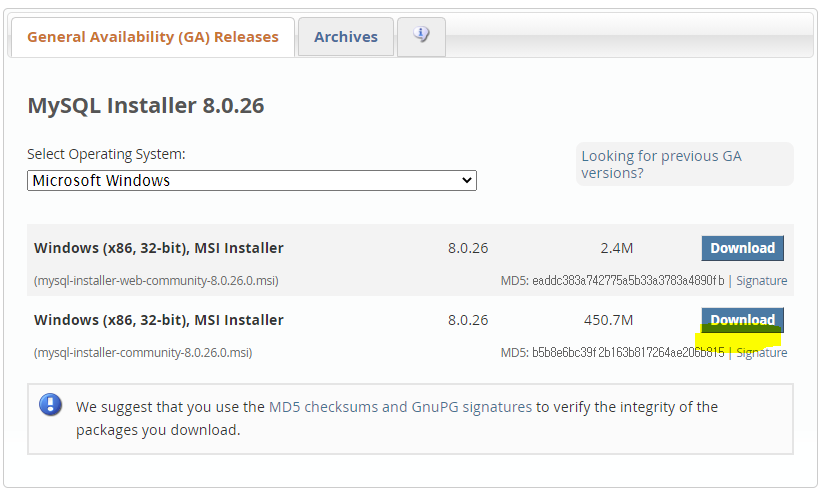The image size is (825, 493).
Task: Select filename text mysql-installer-community-8.0.26.0.msi
Action: 143,353
